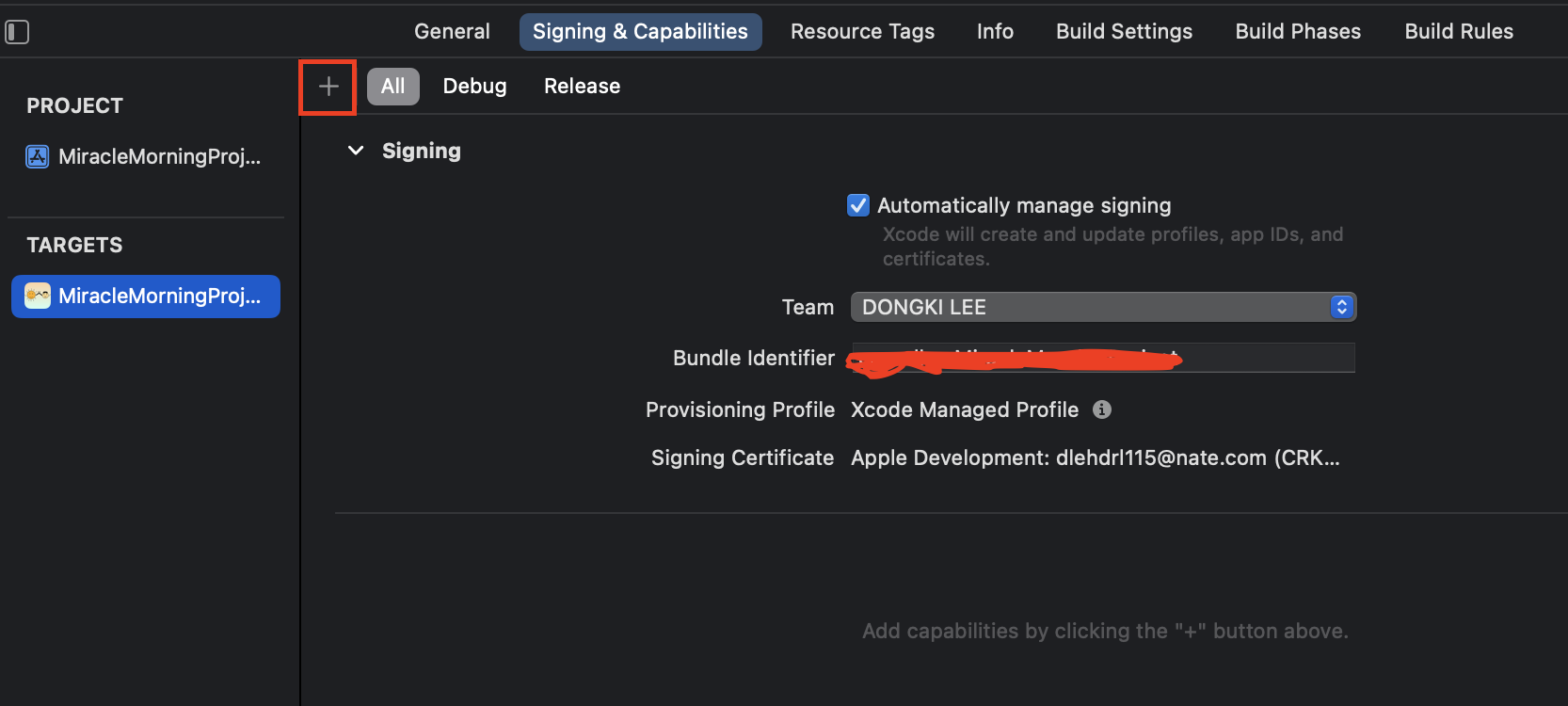Switch to the General tab
Viewport: 1568px width, 706px height.
tap(452, 31)
